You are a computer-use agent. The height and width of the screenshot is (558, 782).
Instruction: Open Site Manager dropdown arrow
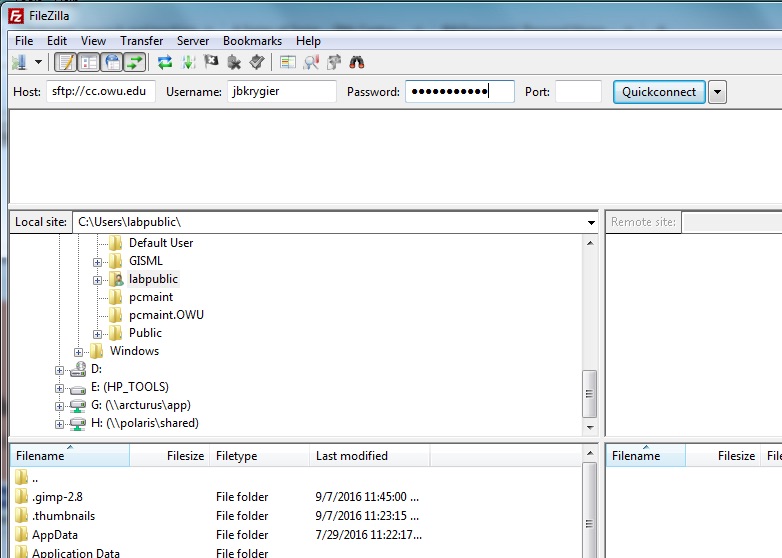(38, 62)
